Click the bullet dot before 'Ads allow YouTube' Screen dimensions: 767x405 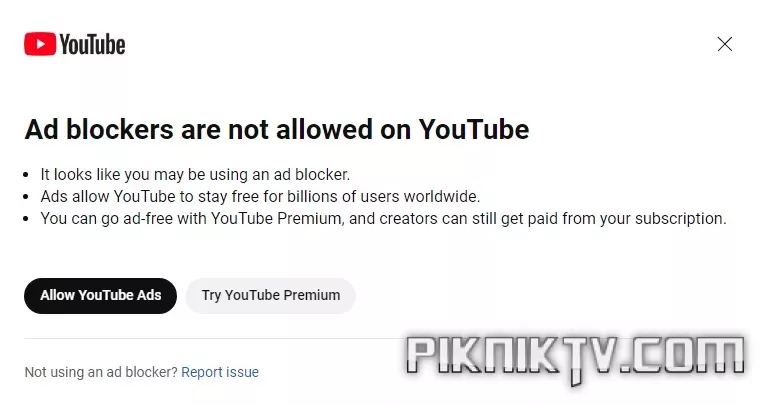tap(26, 197)
